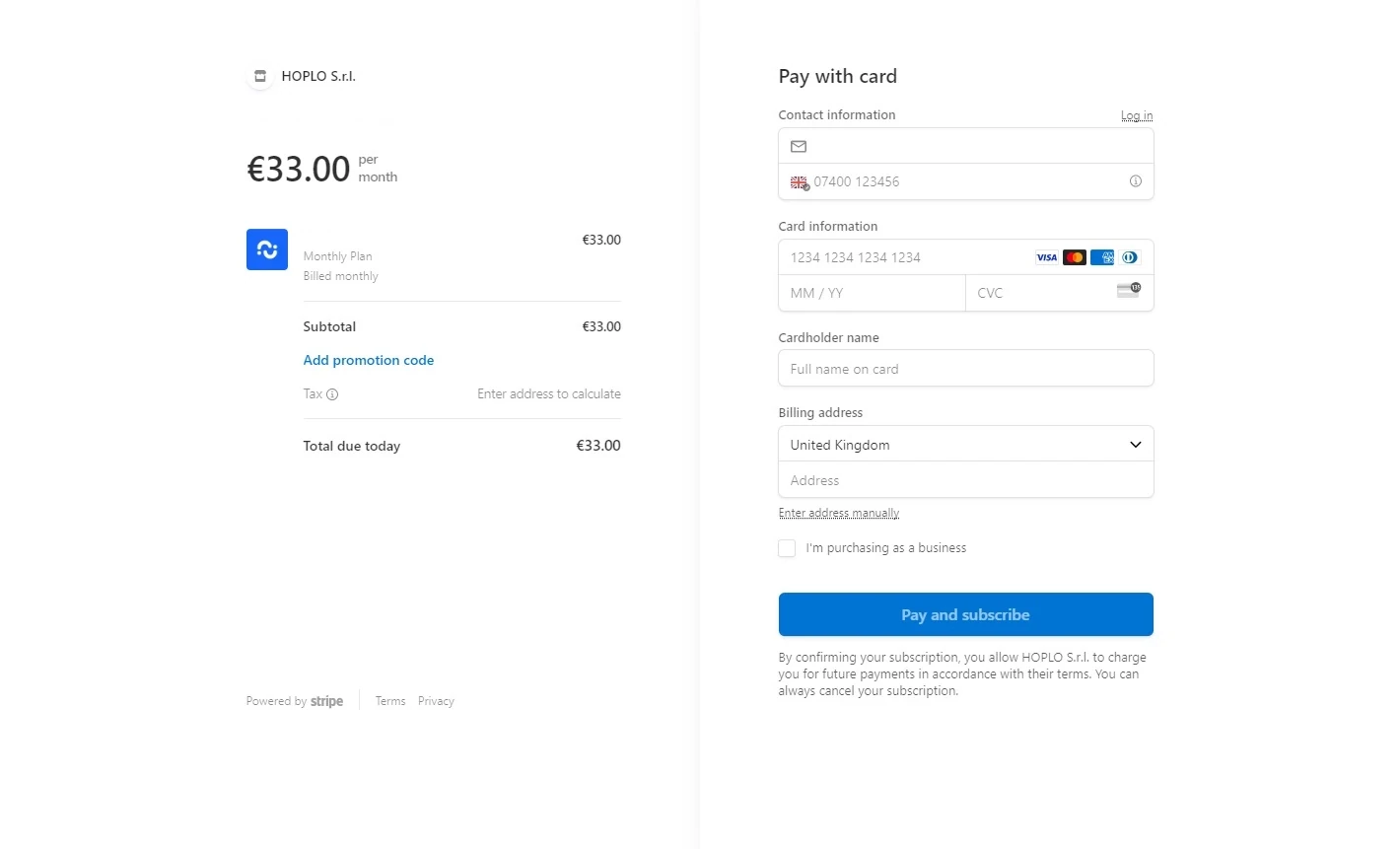Click the Log in link
The width and height of the screenshot is (1400, 849).
pos(1136,115)
